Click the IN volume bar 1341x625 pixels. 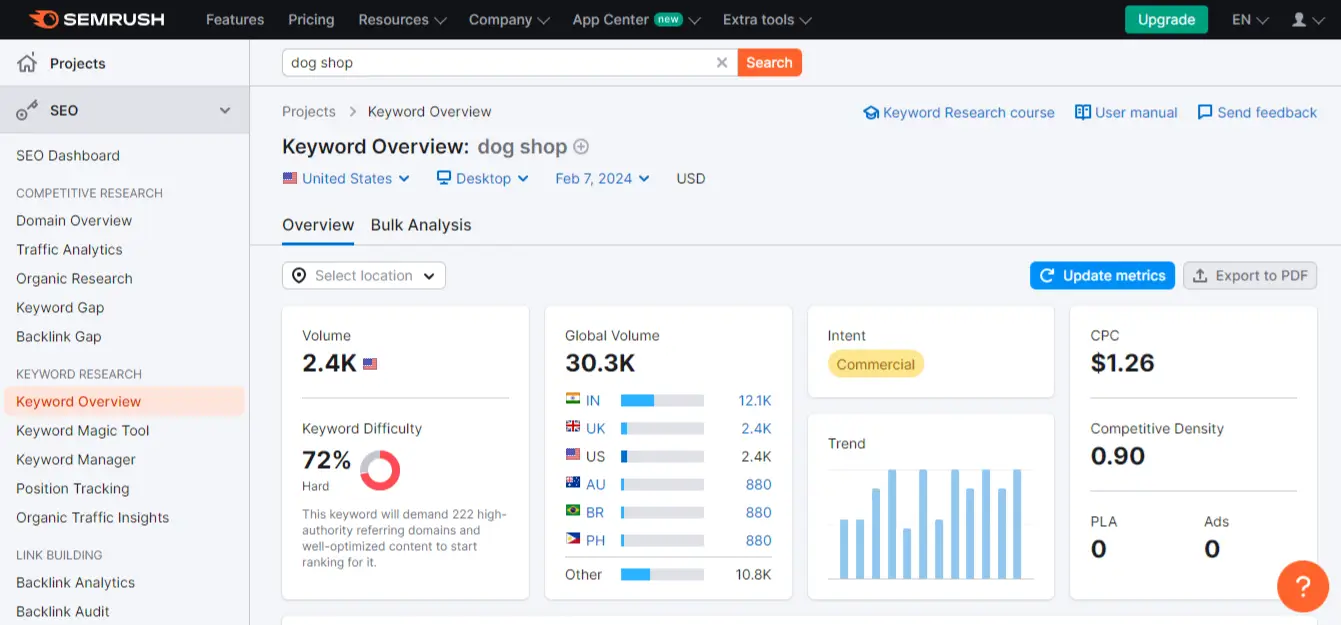point(662,400)
